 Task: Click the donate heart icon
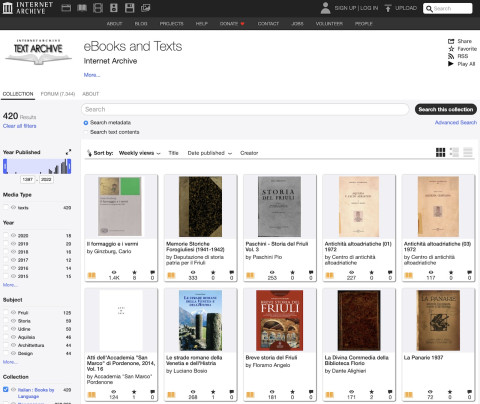click(242, 24)
